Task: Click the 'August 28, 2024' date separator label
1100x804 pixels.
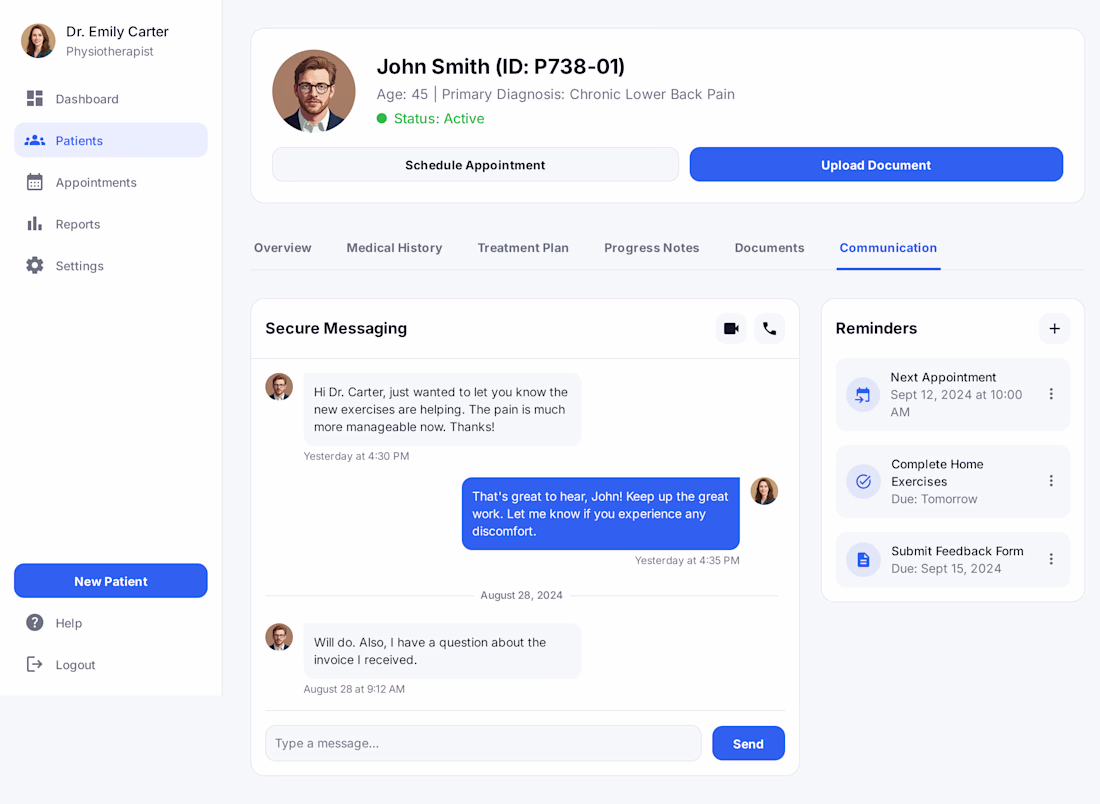Action: pyautogui.click(x=521, y=595)
